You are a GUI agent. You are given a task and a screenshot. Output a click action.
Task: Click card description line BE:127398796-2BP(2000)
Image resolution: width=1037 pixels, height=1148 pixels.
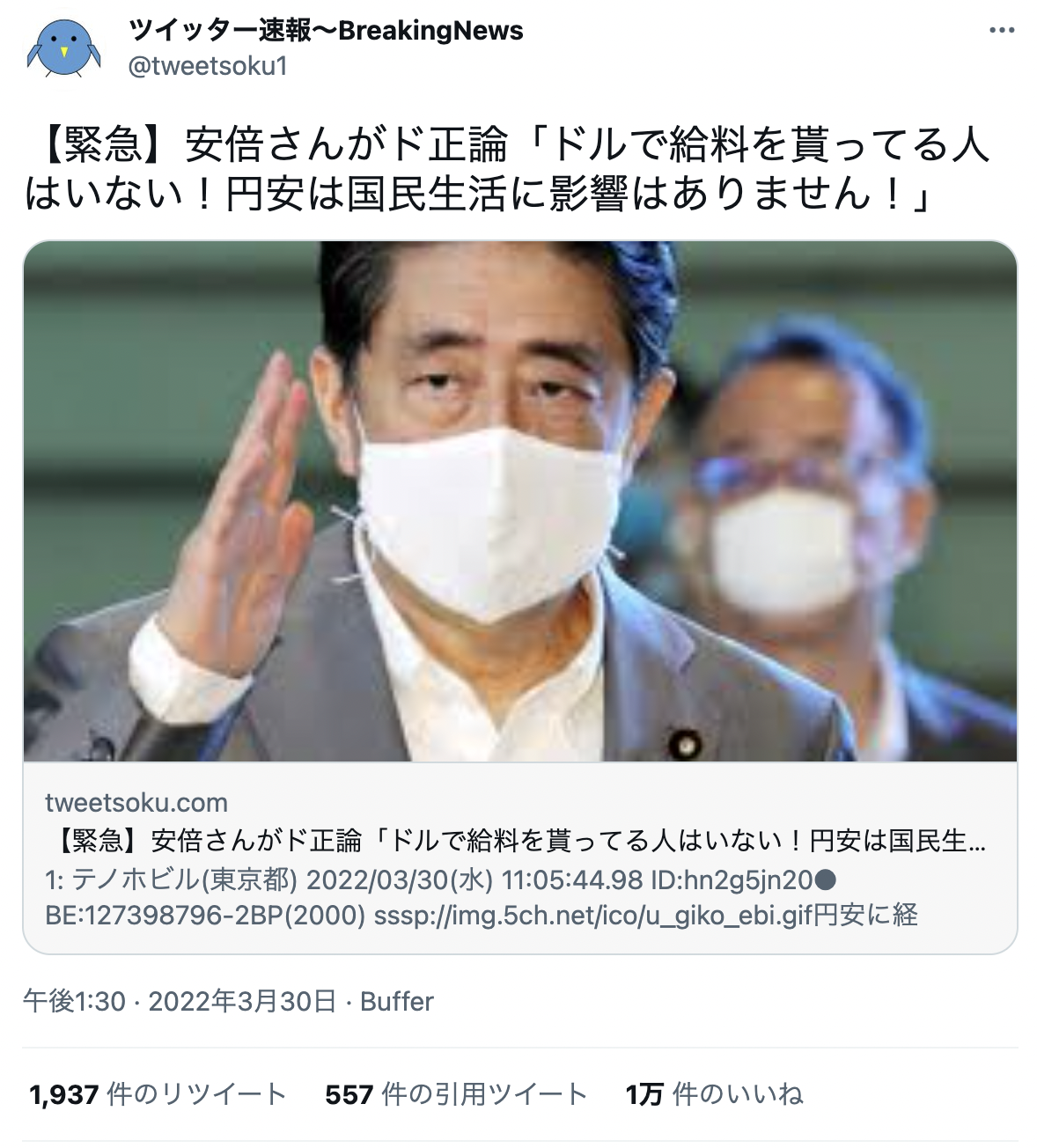(482, 916)
